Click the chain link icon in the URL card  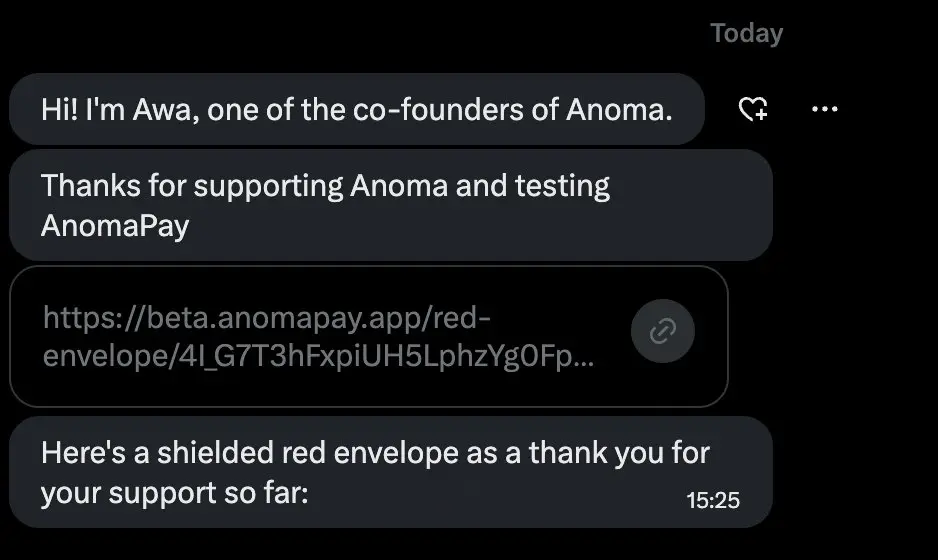pos(663,332)
